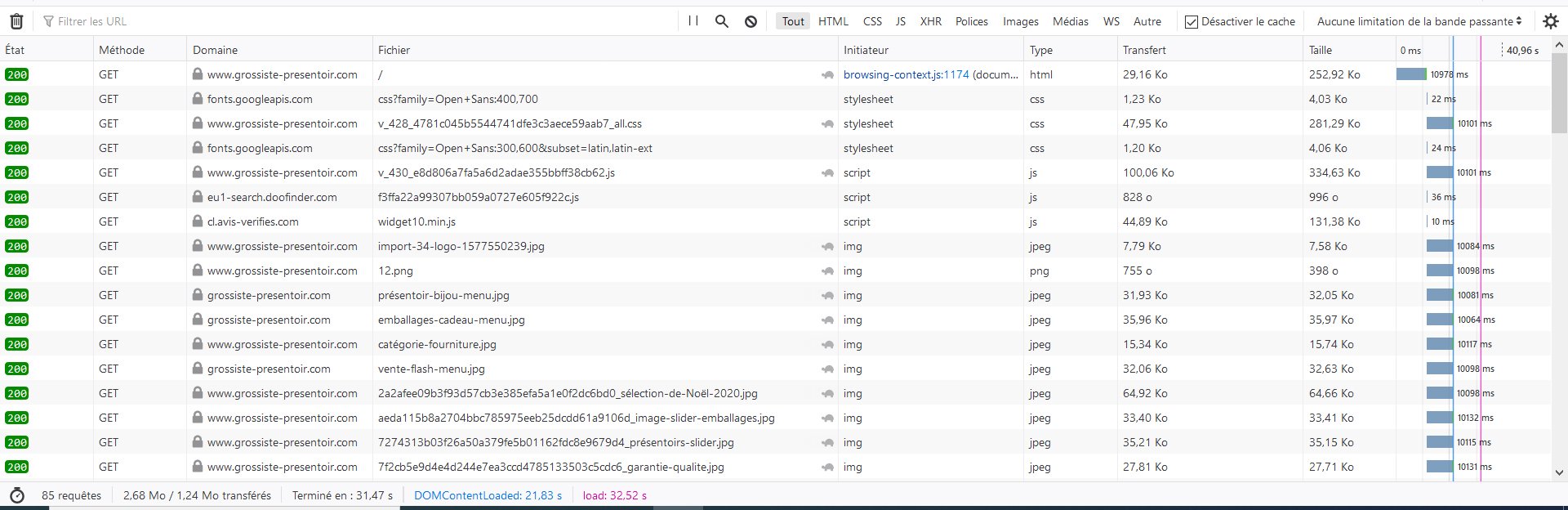Click the lock icon in the catégorie-fourniture.jpg row
The width and height of the screenshot is (1568, 510).
pyautogui.click(x=198, y=344)
